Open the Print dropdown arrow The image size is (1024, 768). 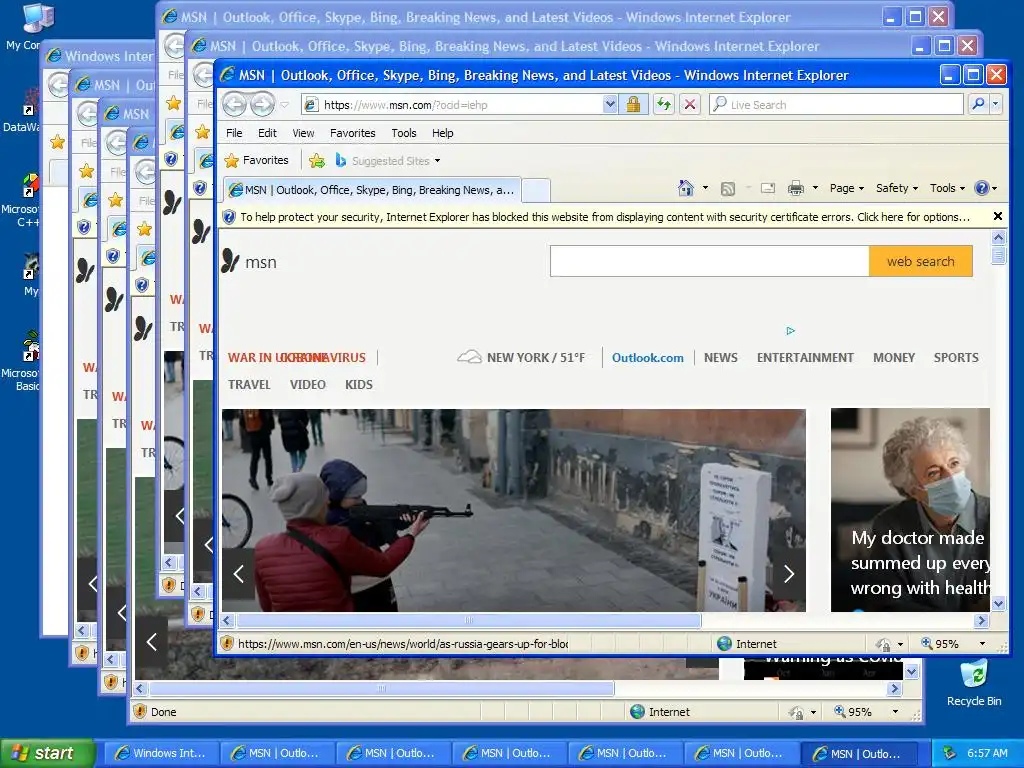pyautogui.click(x=815, y=188)
